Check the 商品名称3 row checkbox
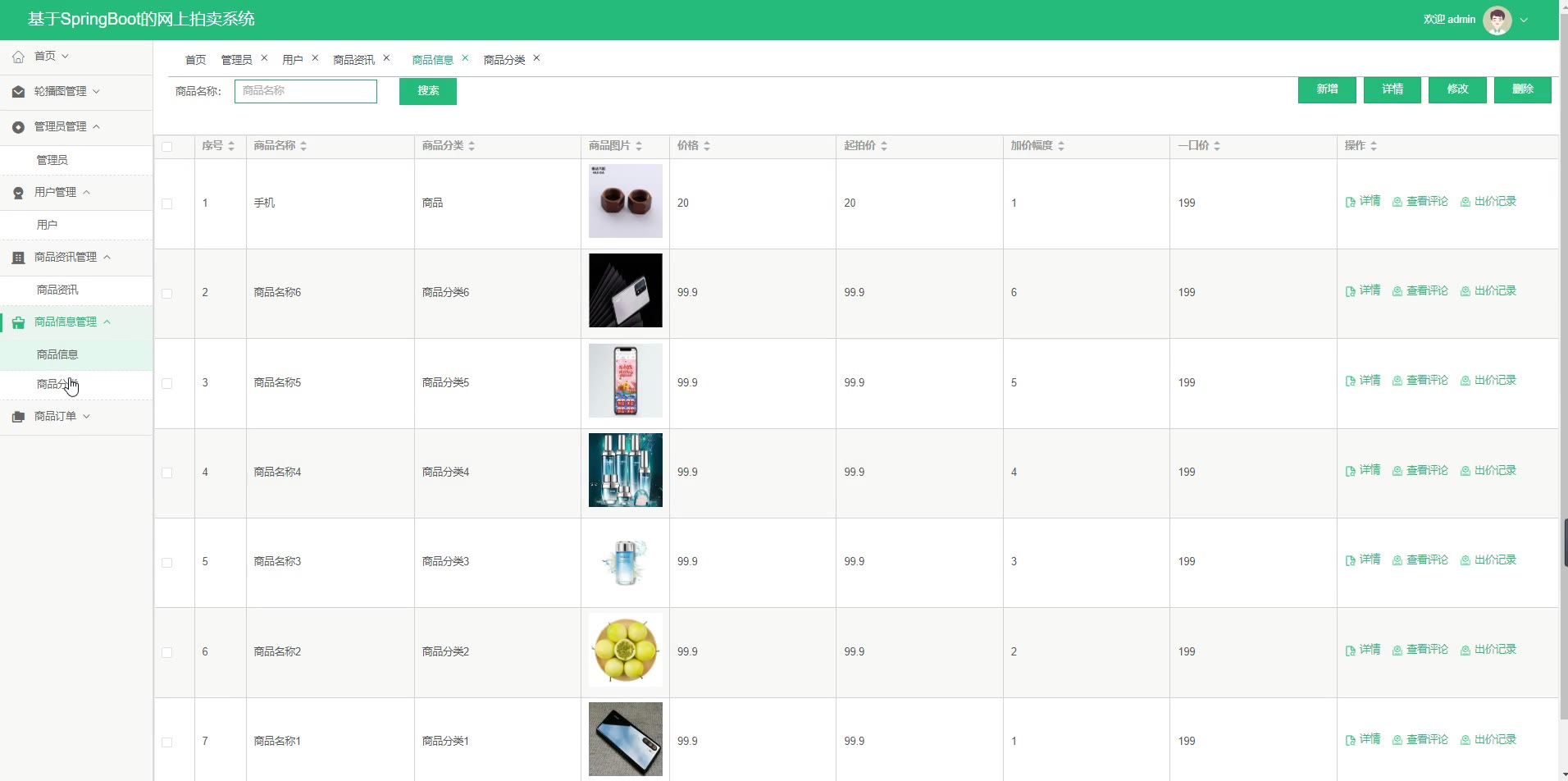 pos(167,563)
